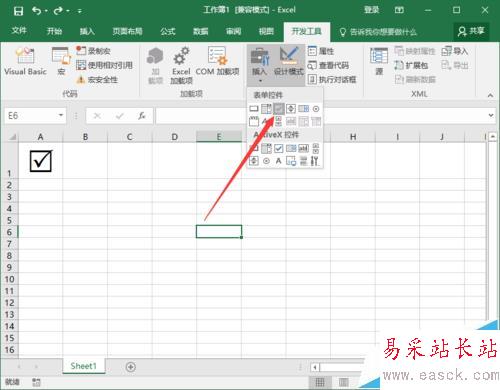Click the 共享 share button

[x=471, y=31]
